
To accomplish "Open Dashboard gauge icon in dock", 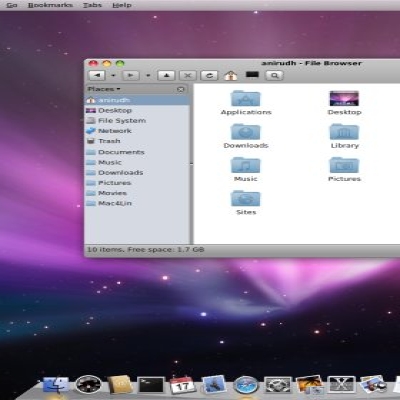I will coord(88,385).
